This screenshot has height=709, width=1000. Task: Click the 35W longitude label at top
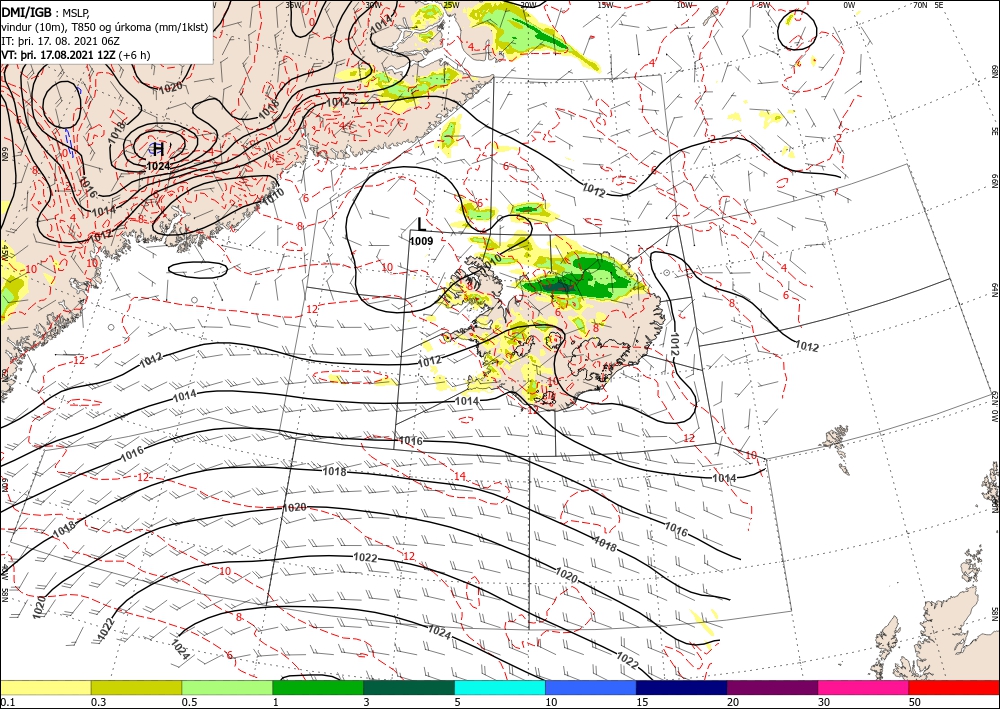click(293, 5)
